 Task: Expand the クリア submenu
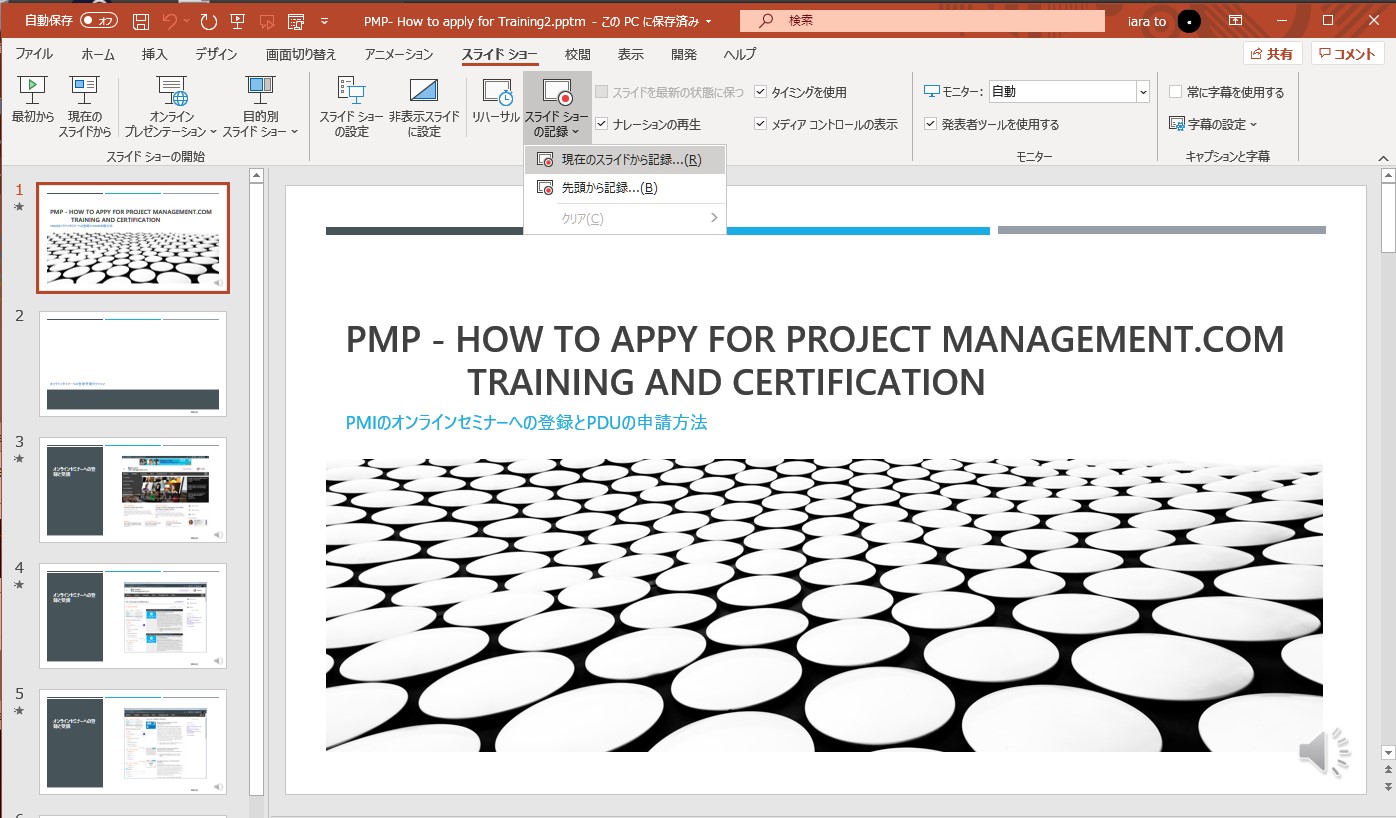[x=626, y=218]
